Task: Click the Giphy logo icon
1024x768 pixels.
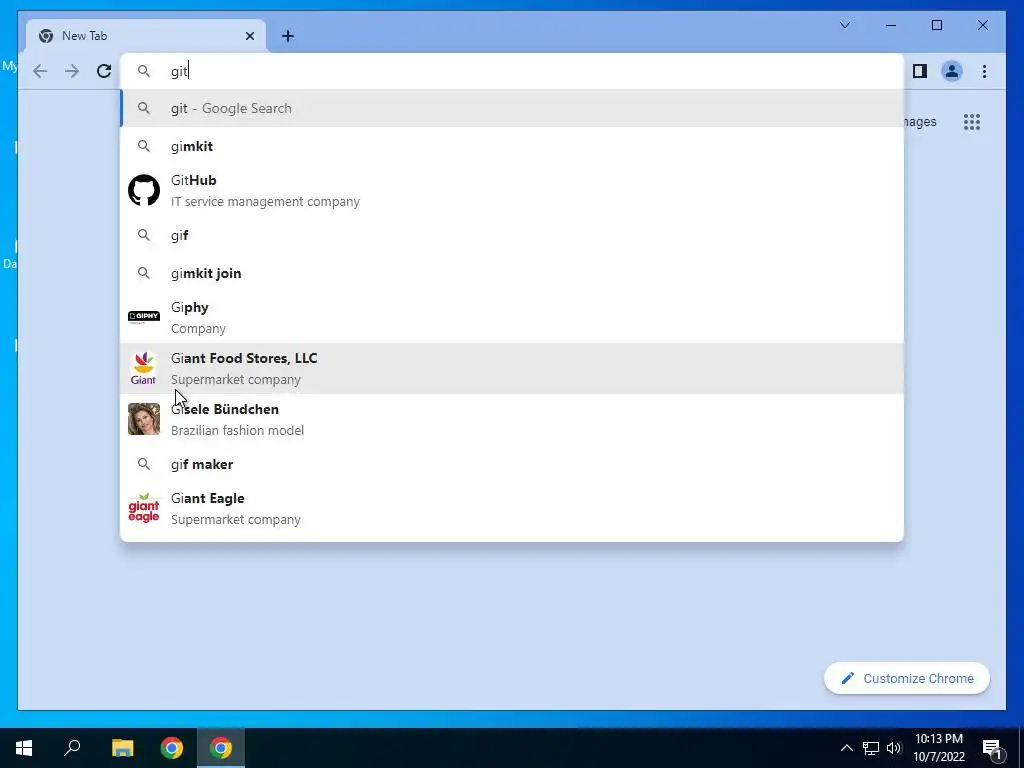Action: point(144,317)
